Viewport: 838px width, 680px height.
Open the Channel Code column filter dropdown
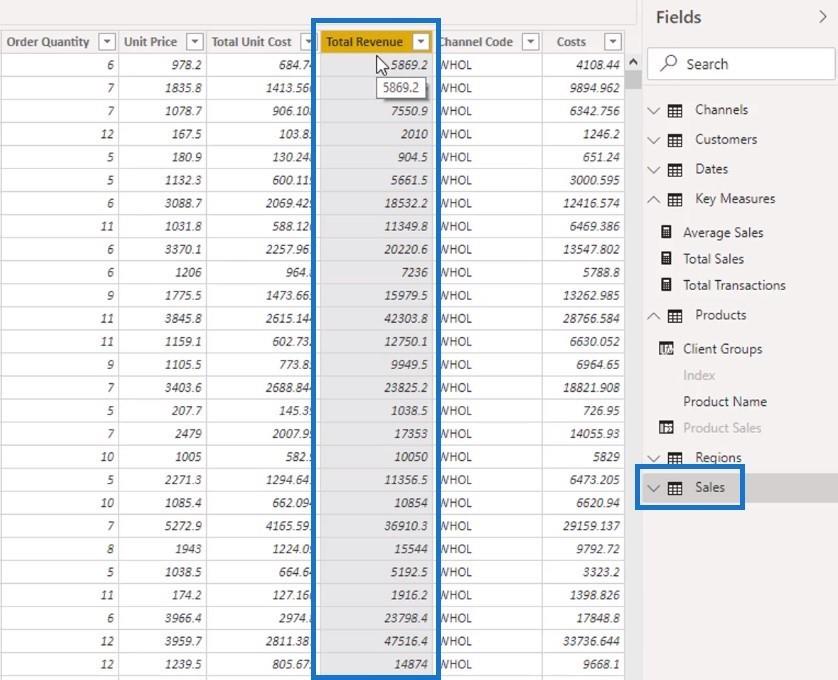[x=531, y=42]
